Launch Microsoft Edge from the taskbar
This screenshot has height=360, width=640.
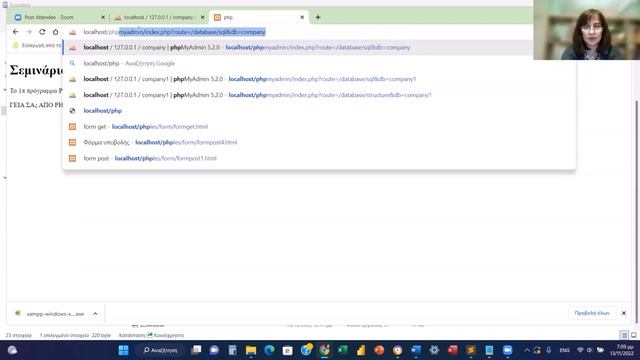pyautogui.click(x=269, y=350)
